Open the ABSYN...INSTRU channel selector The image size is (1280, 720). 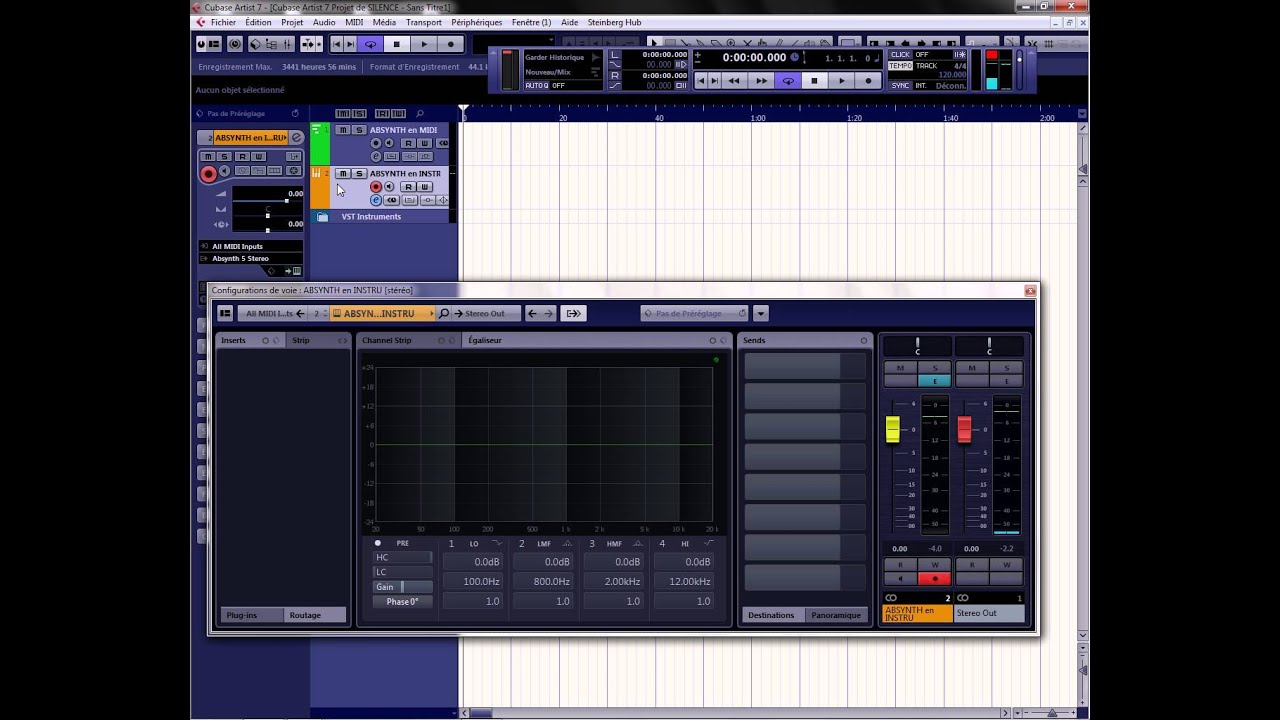click(x=382, y=314)
